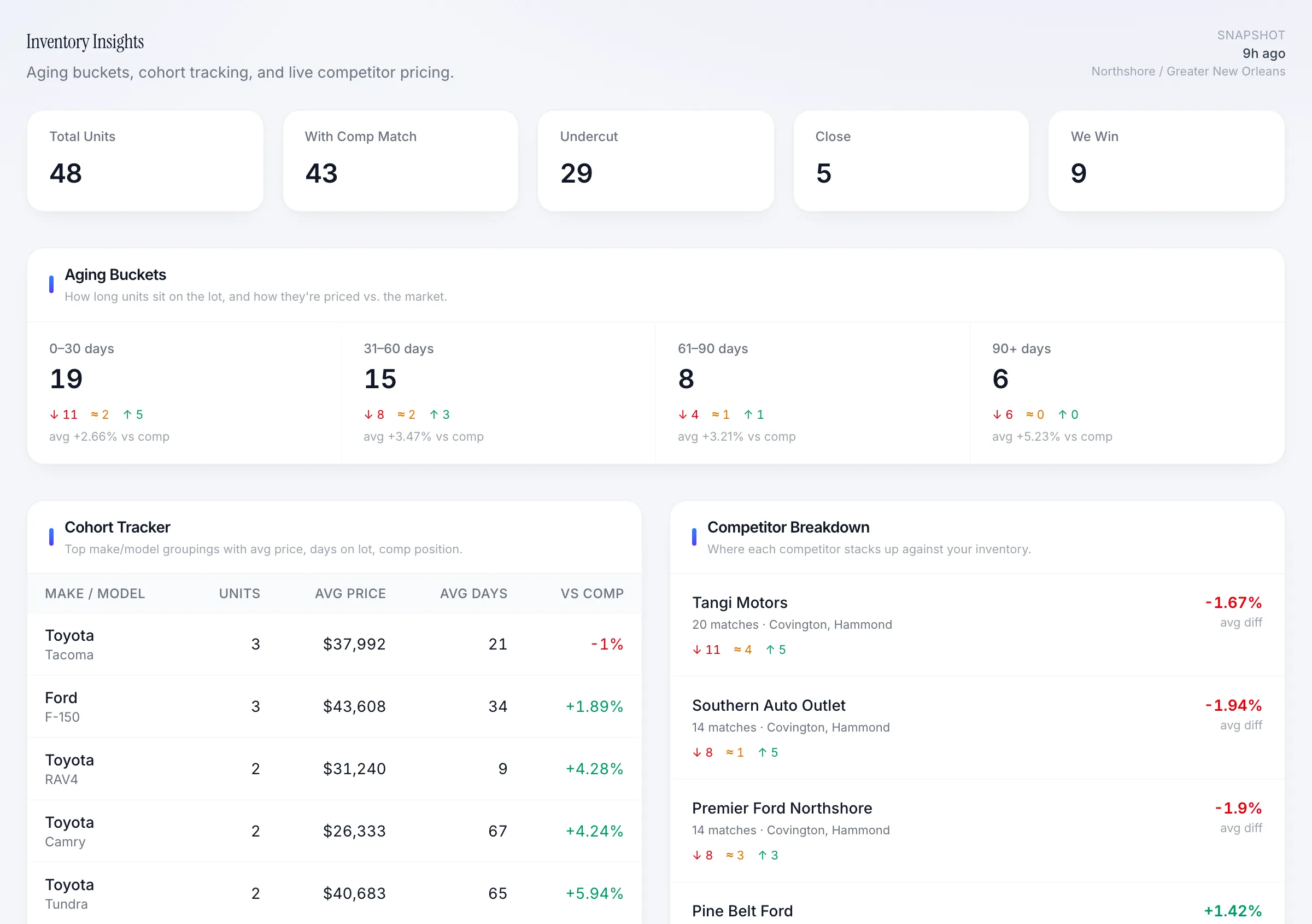
Task: Select Premier Ford Northshore competitor
Action: [x=977, y=831]
